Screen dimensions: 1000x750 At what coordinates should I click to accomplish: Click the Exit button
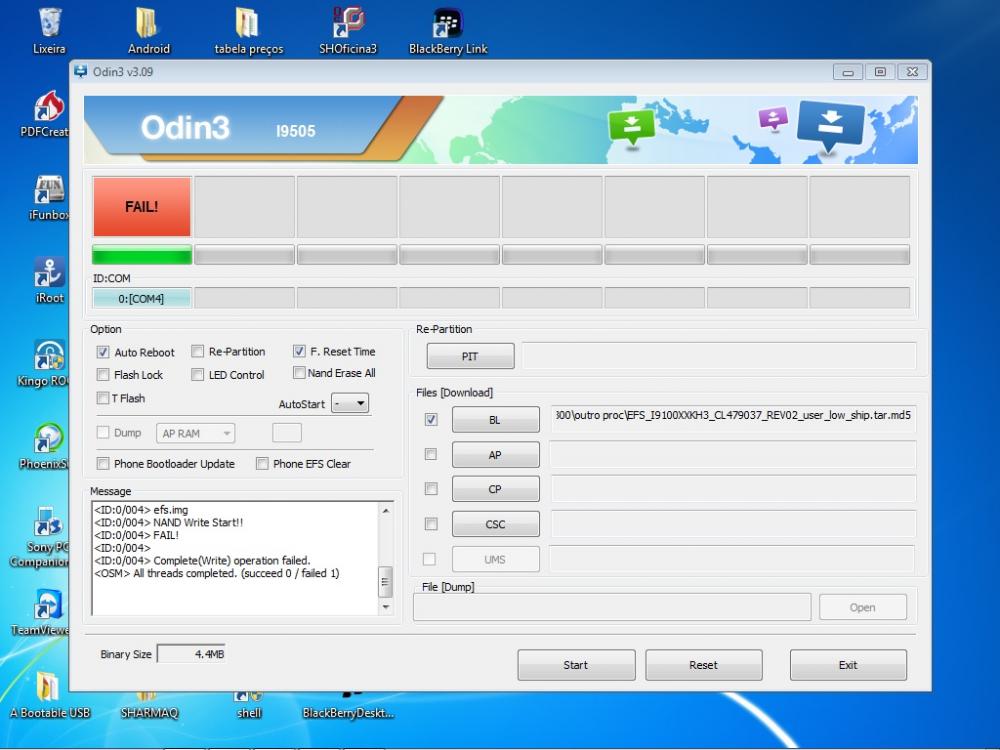tap(848, 665)
